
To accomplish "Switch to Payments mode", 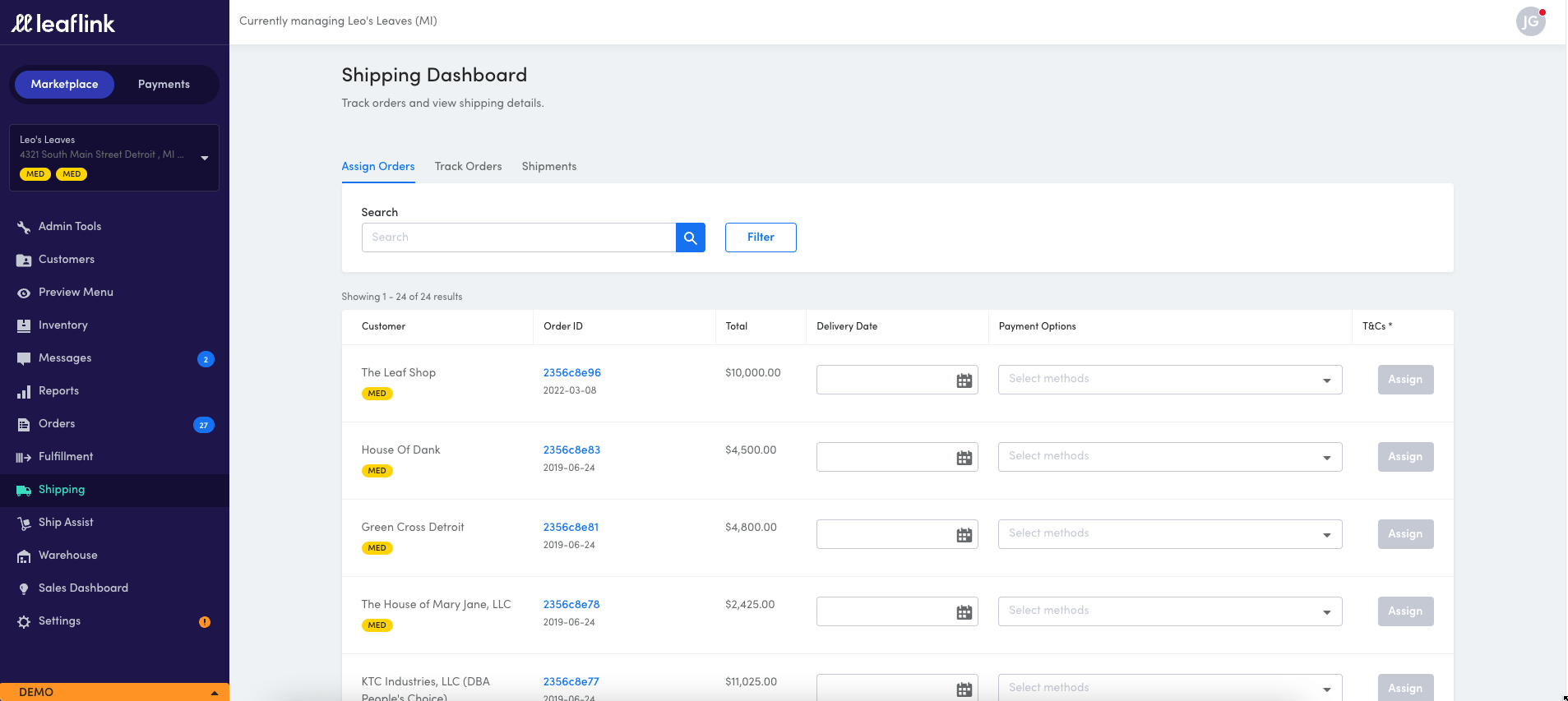I will 164,85.
